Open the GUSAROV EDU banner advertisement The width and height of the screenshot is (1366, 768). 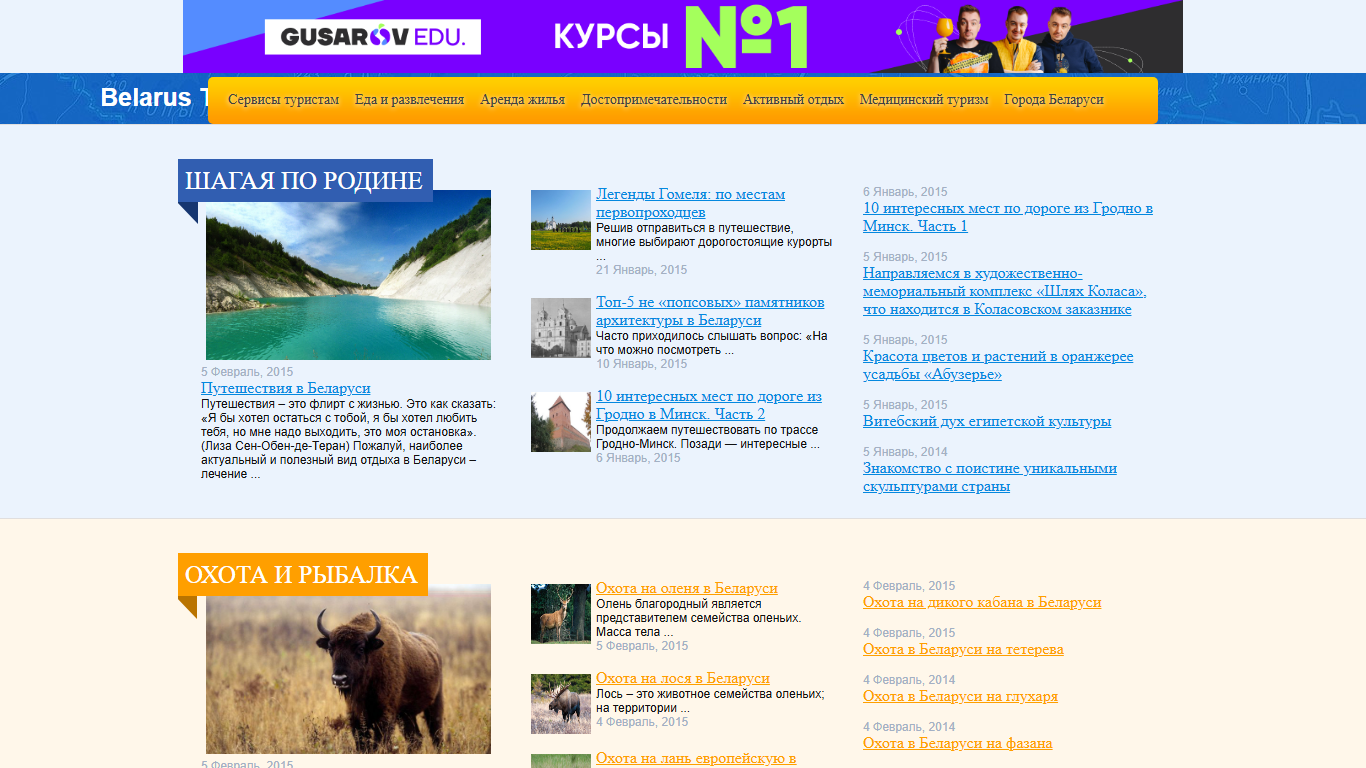(x=683, y=37)
